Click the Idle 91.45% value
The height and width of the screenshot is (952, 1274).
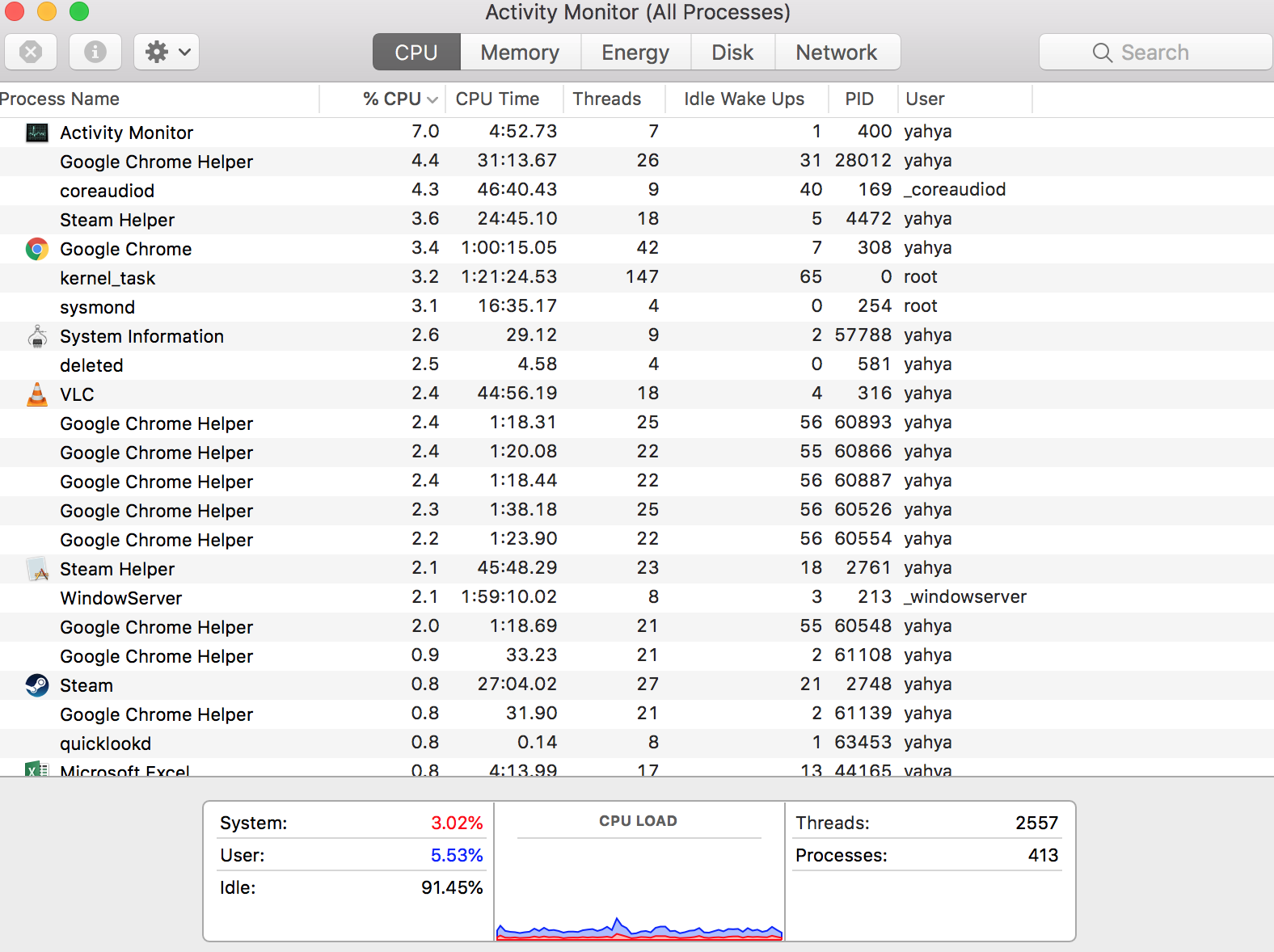[452, 887]
